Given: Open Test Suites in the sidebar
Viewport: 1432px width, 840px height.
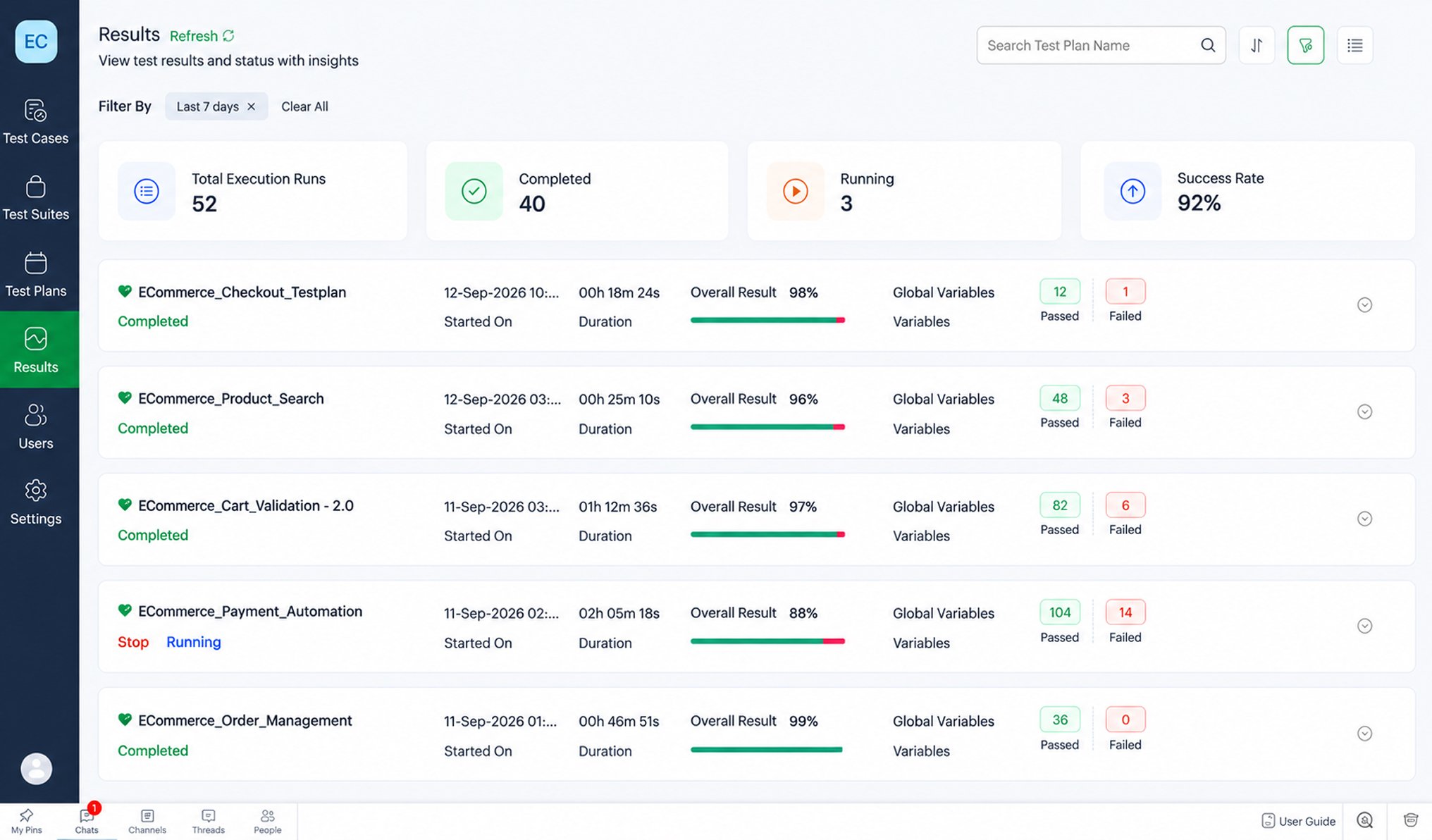Looking at the screenshot, I should (x=35, y=198).
